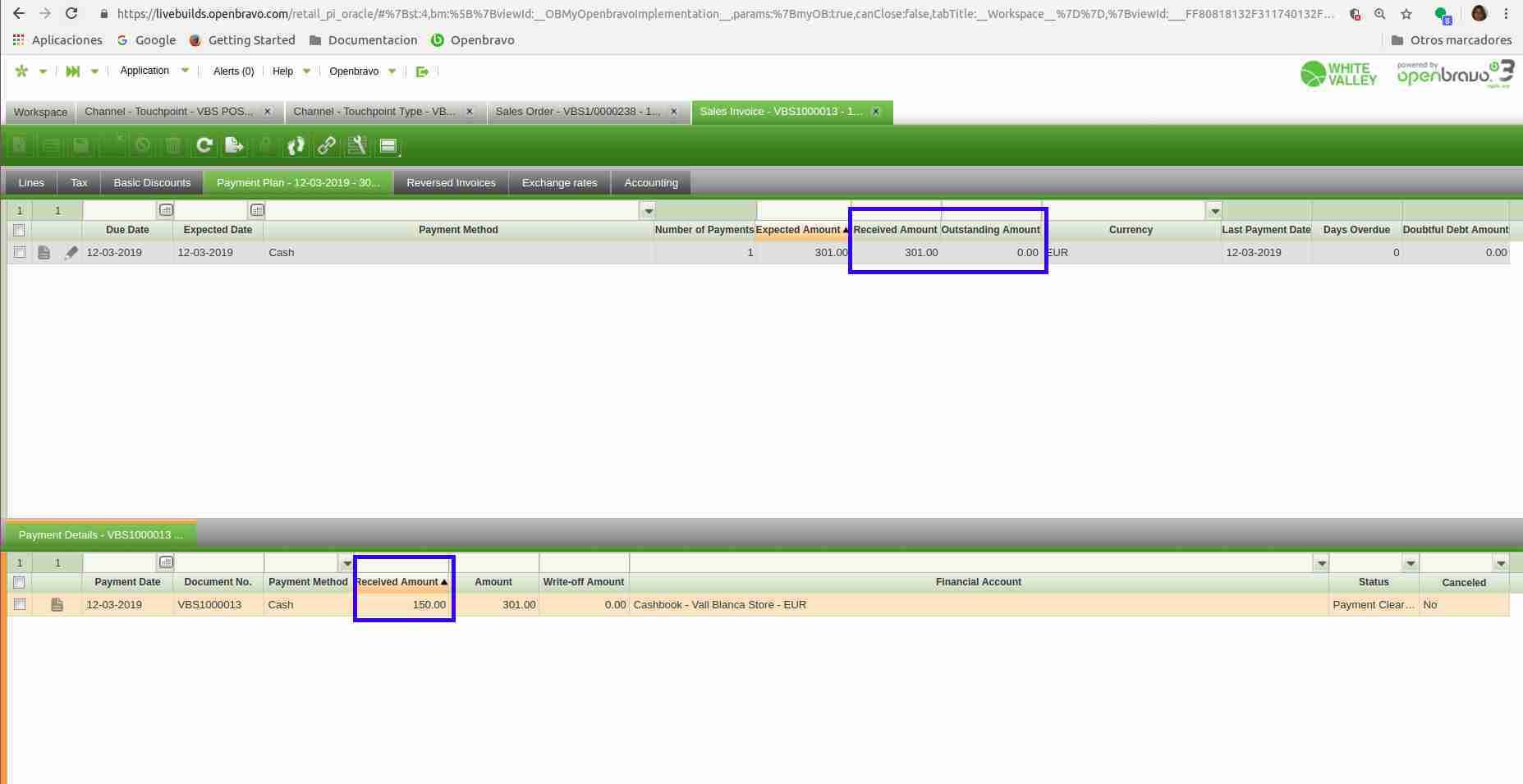The width and height of the screenshot is (1523, 784).
Task: Select the Payment Details - VBS1000013 tab
Action: point(101,535)
